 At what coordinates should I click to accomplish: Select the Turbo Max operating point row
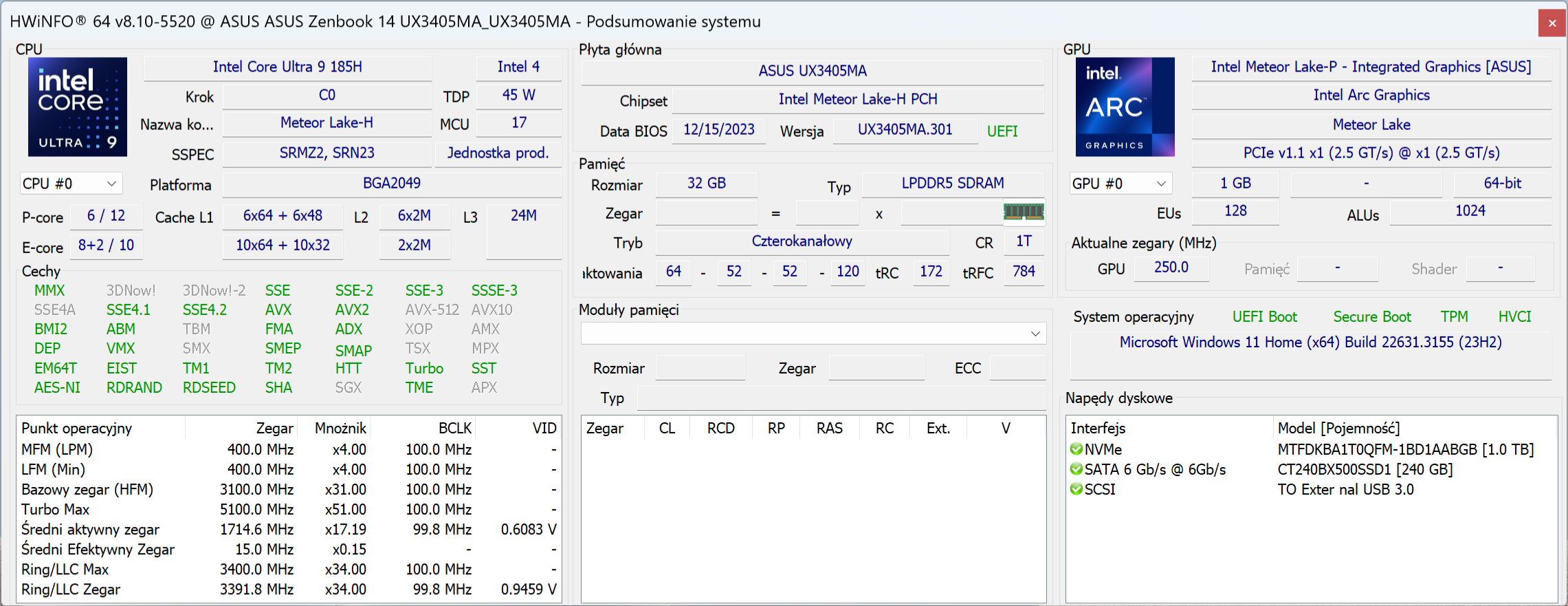tap(289, 510)
